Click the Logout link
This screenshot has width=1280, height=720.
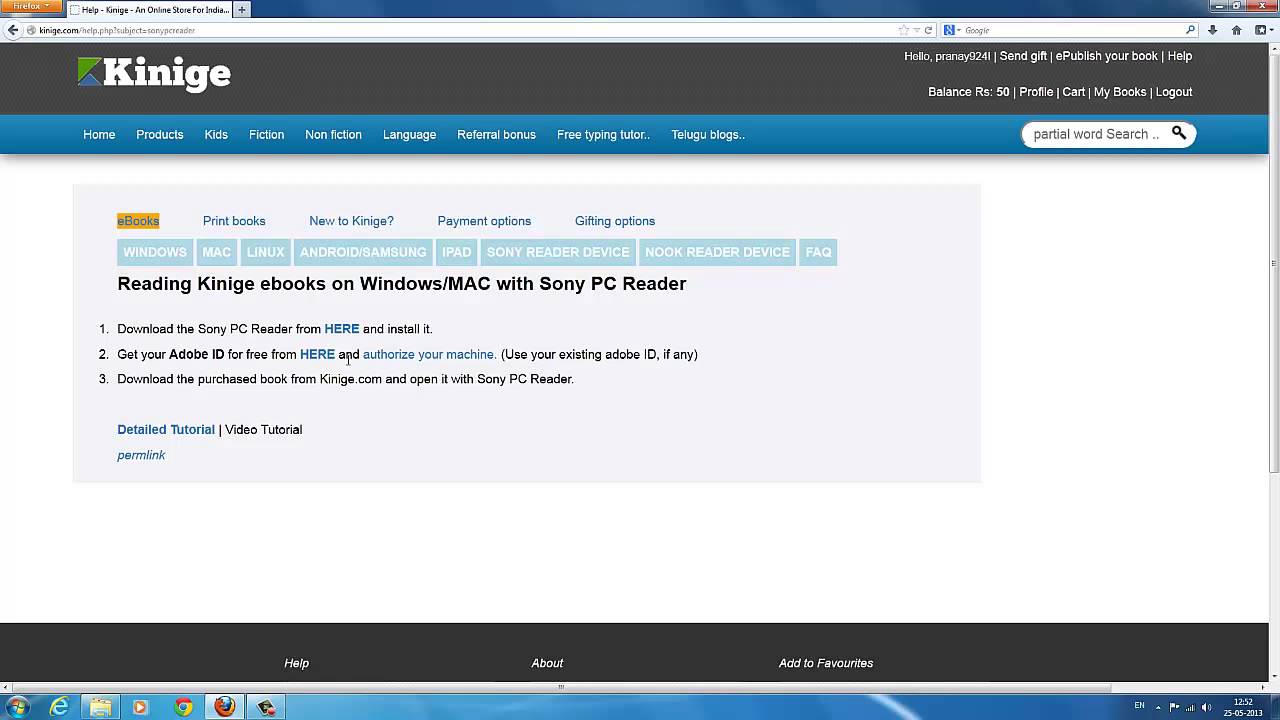1174,92
